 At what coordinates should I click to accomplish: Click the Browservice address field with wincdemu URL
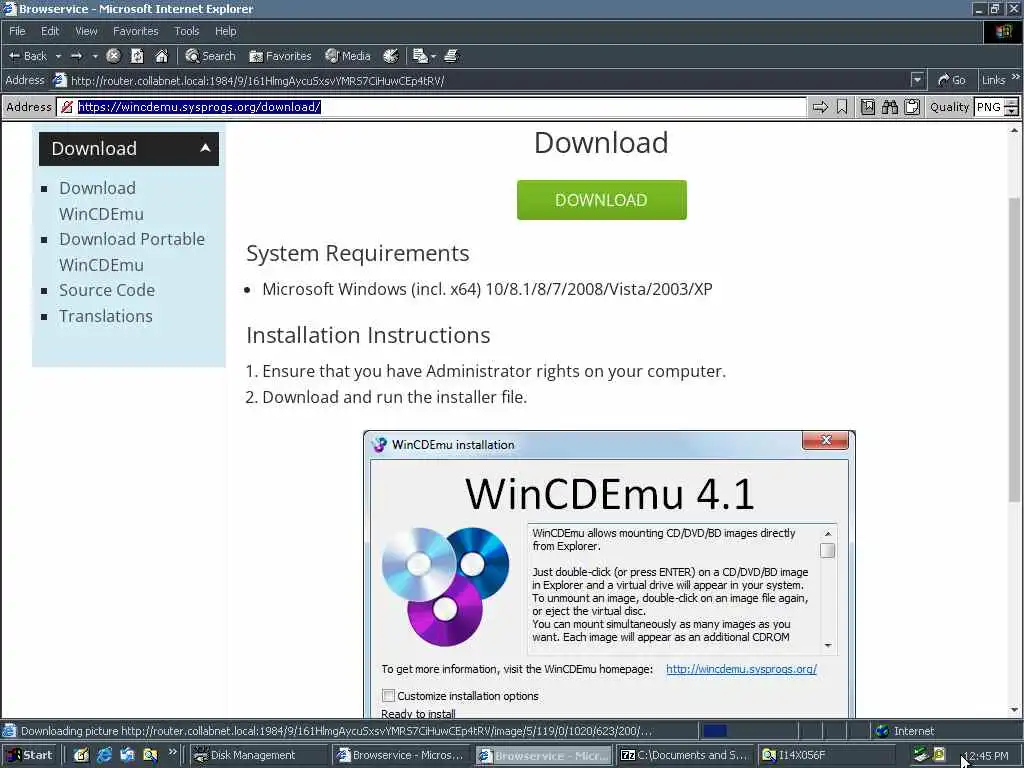tap(432, 107)
